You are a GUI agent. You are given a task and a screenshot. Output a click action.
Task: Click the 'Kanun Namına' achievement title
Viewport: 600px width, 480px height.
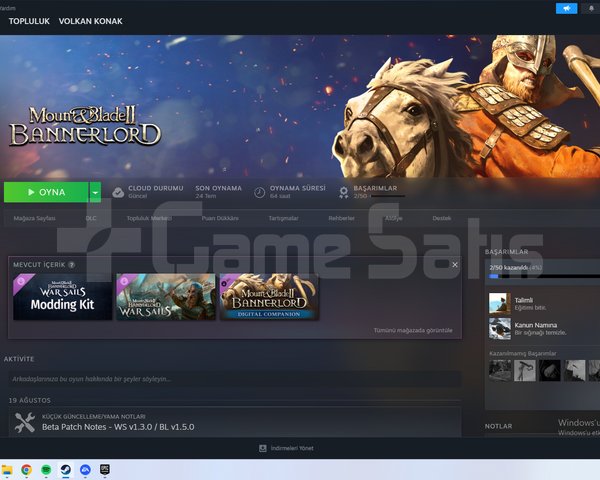click(535, 325)
